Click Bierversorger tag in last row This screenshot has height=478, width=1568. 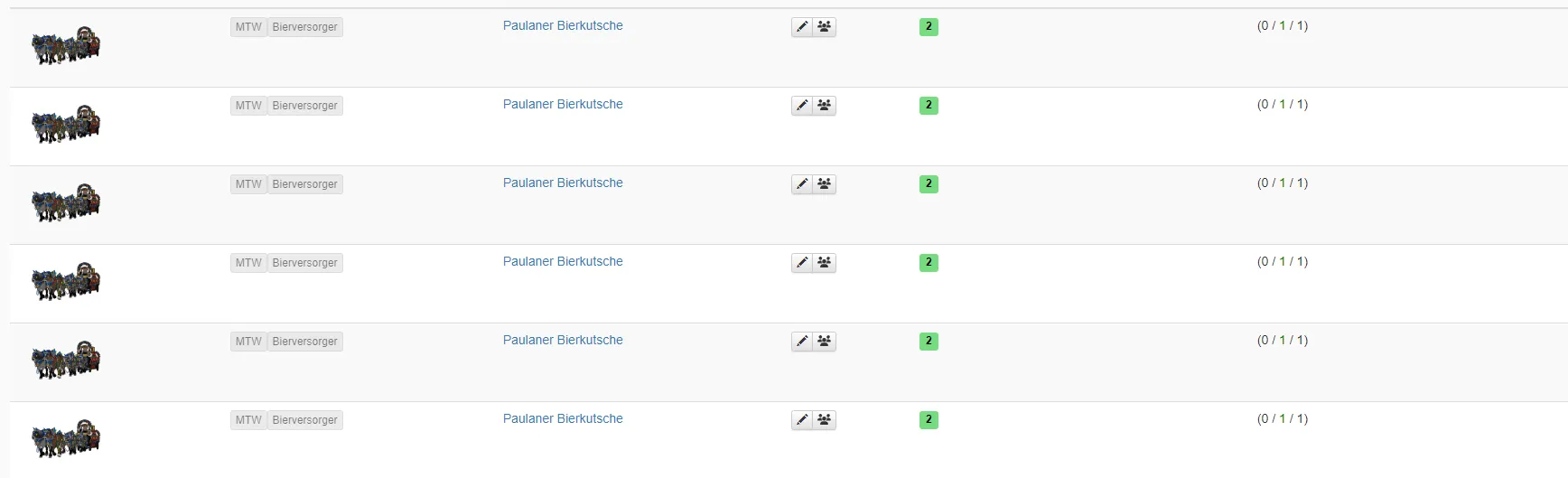[304, 420]
